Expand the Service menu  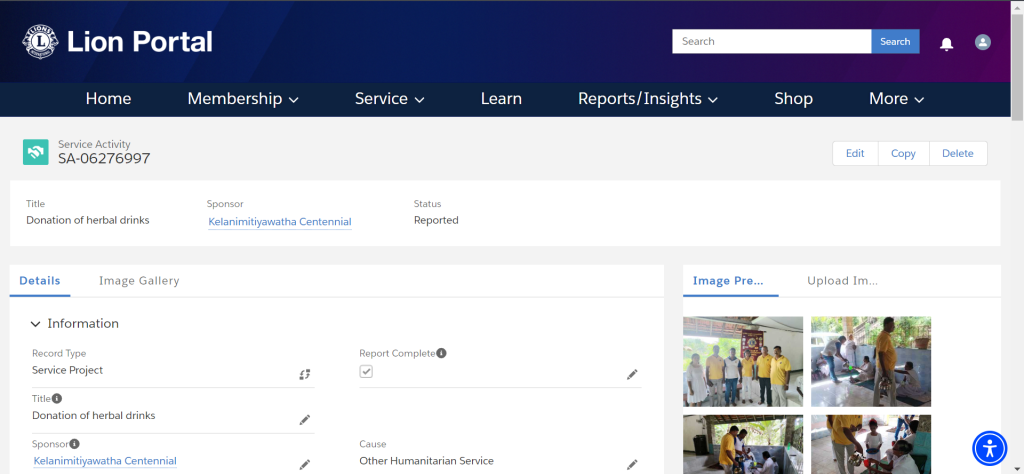pyautogui.click(x=390, y=99)
